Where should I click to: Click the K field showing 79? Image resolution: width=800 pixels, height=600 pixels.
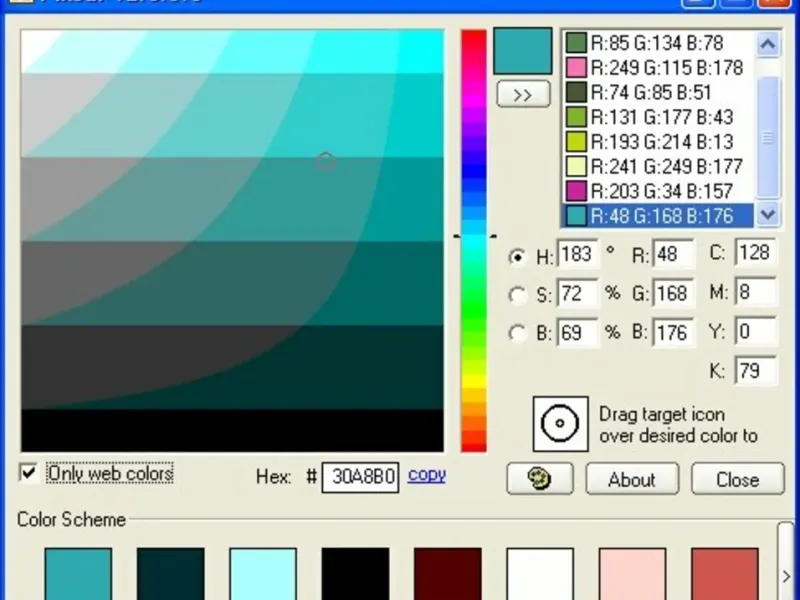click(756, 370)
